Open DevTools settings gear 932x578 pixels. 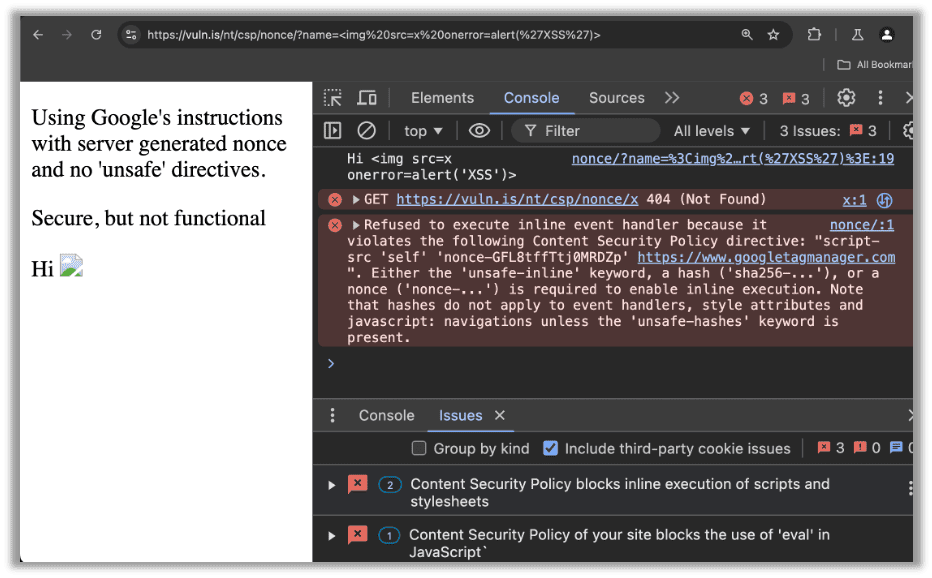coord(846,97)
